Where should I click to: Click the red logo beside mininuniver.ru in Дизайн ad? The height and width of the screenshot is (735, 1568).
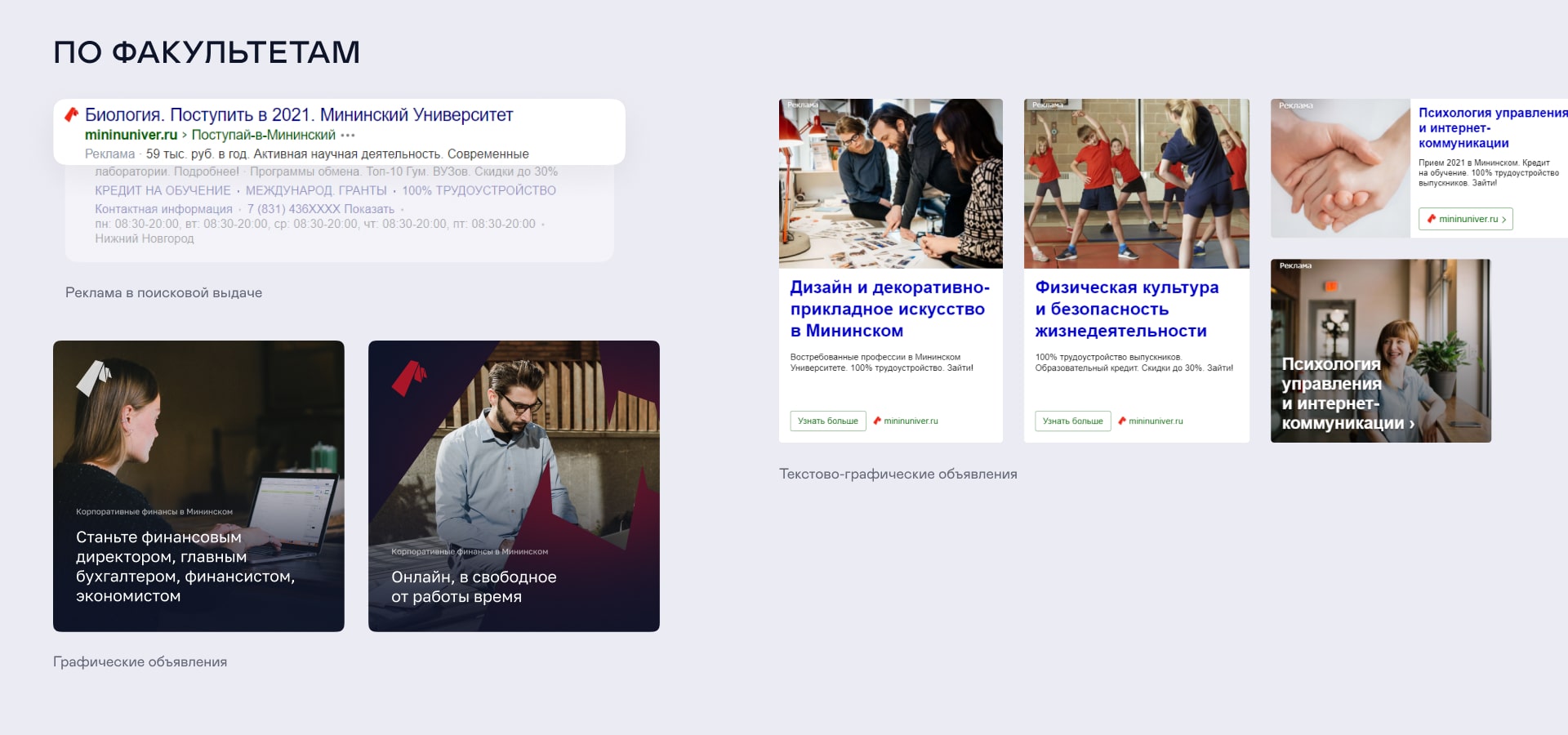click(877, 421)
